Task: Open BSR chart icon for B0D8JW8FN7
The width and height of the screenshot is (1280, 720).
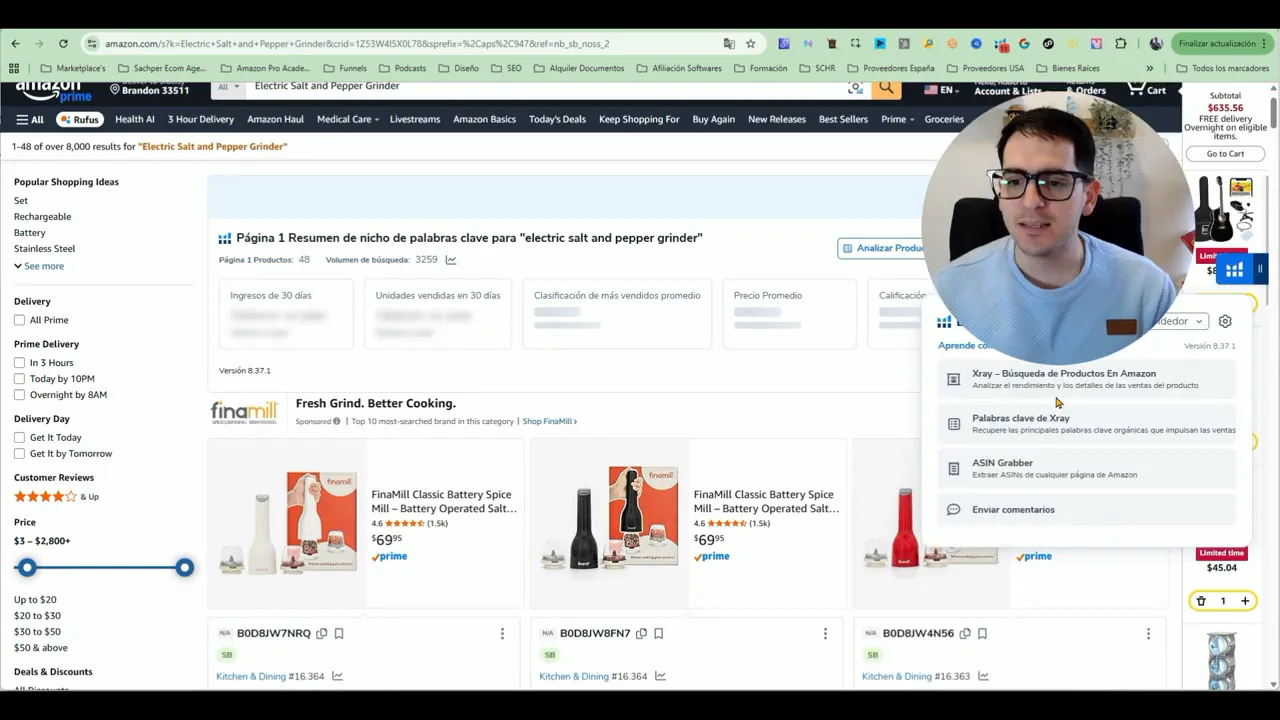Action: [660, 676]
